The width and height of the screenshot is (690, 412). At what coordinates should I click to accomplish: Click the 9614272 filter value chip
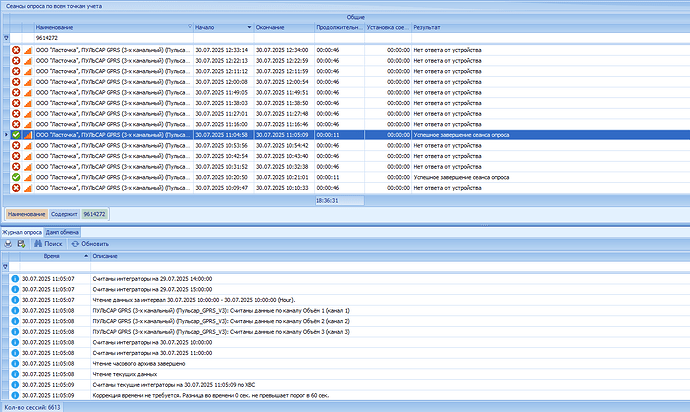coord(97,214)
